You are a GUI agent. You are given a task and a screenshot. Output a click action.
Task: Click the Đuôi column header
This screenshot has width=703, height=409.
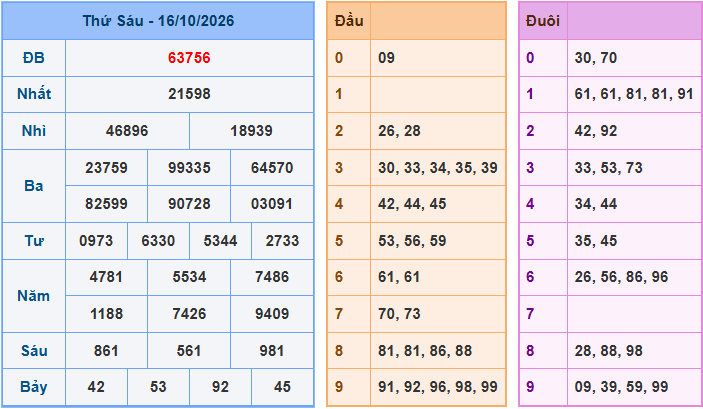[x=543, y=21]
